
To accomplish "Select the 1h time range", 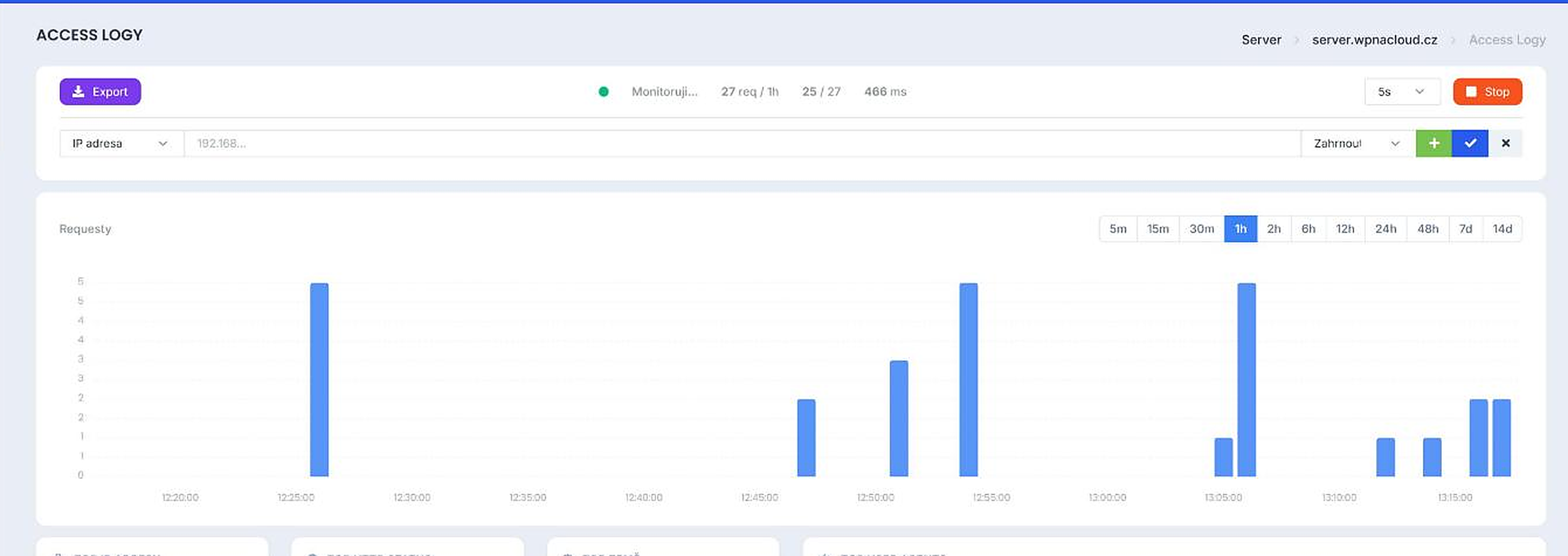I will [x=1241, y=229].
